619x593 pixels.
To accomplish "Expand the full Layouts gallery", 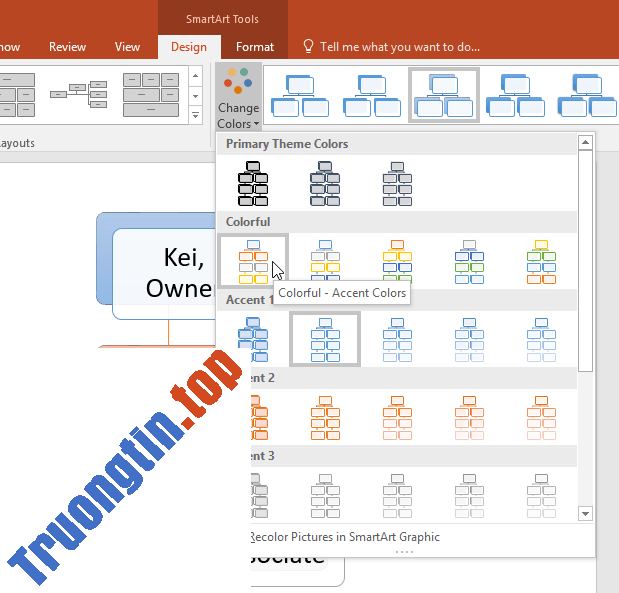I will [195, 115].
